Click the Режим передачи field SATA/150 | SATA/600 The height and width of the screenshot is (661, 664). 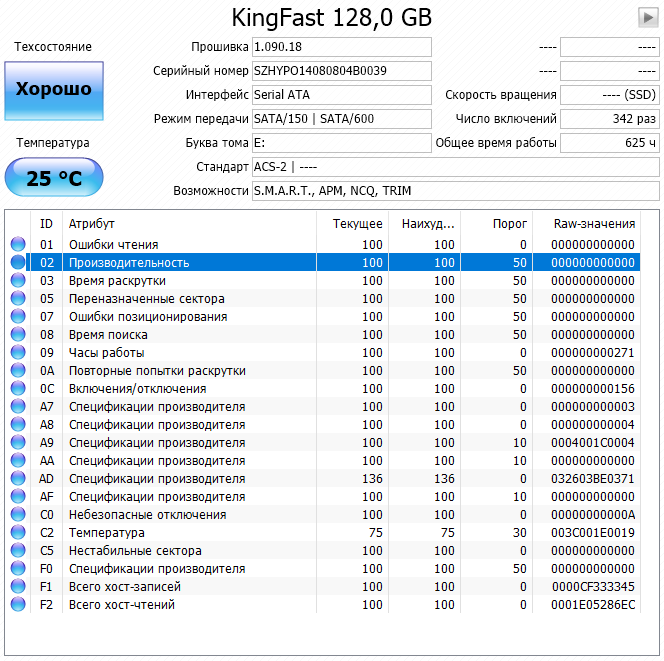pos(342,119)
